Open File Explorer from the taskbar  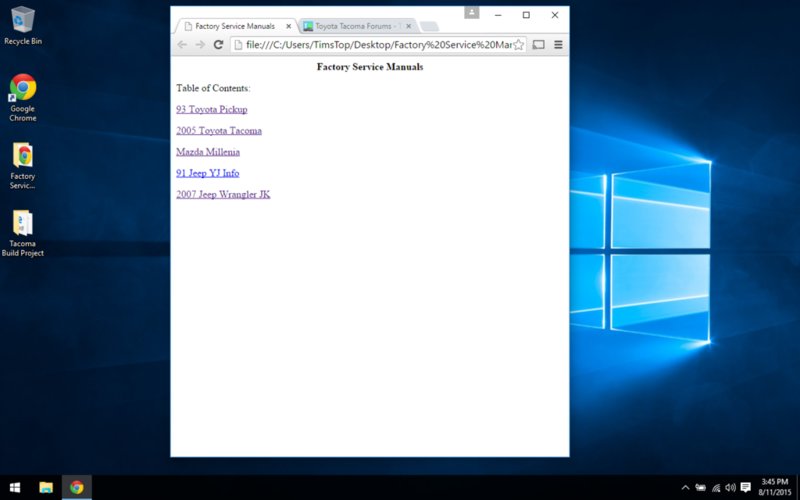(46, 488)
